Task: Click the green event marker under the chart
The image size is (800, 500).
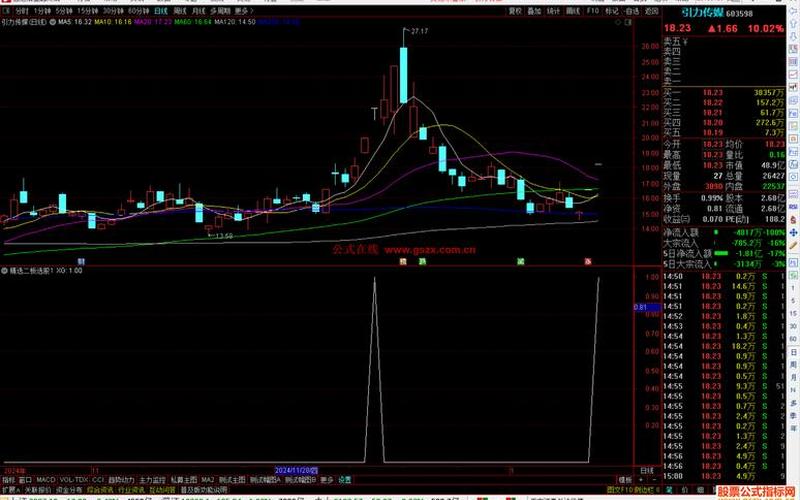Action: tap(423, 261)
